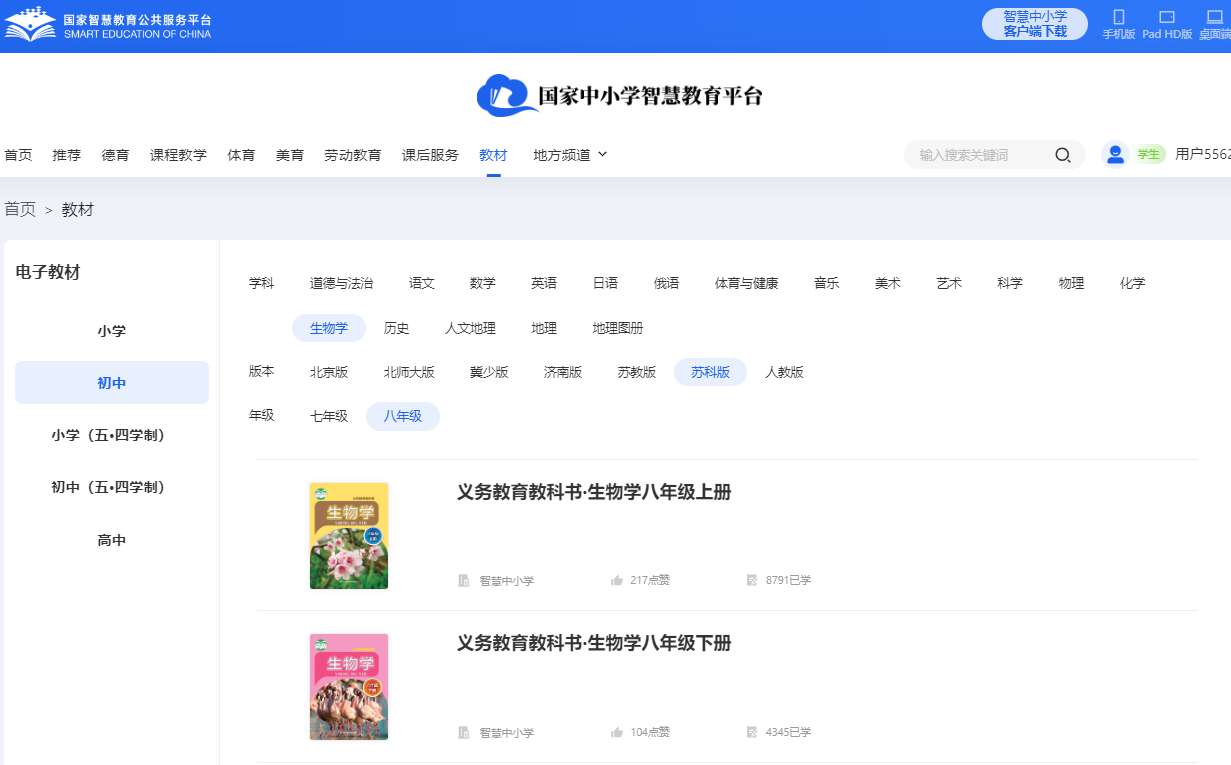This screenshot has height=765, width=1231.
Task: Open the 劳动教育 navigation tab
Action: click(x=352, y=155)
